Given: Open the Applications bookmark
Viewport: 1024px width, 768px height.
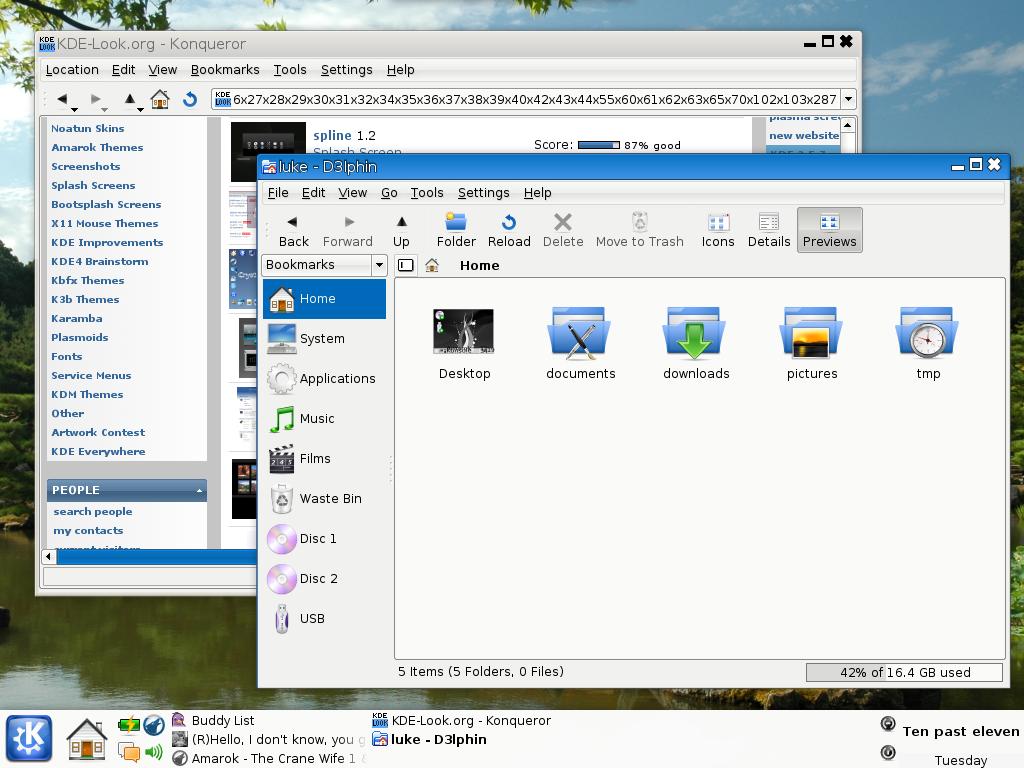Looking at the screenshot, I should [x=325, y=379].
